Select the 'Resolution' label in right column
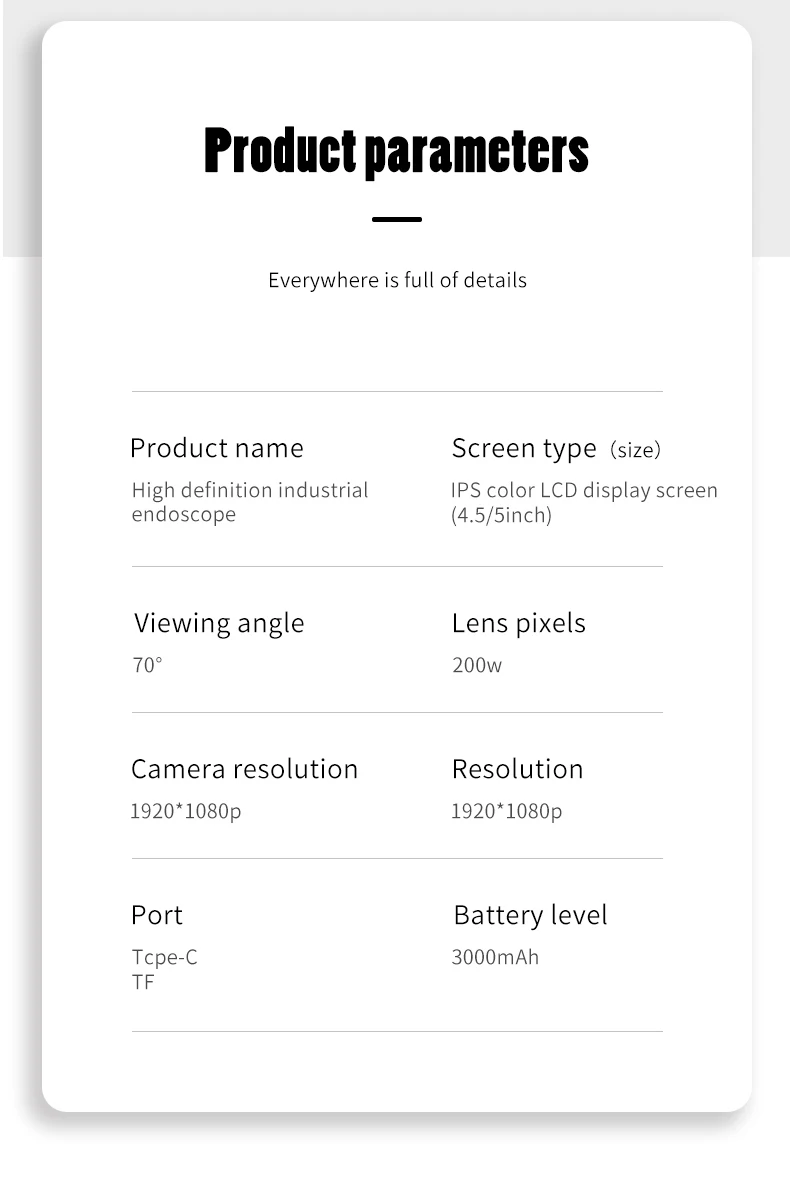The width and height of the screenshot is (790, 1195). click(x=517, y=770)
